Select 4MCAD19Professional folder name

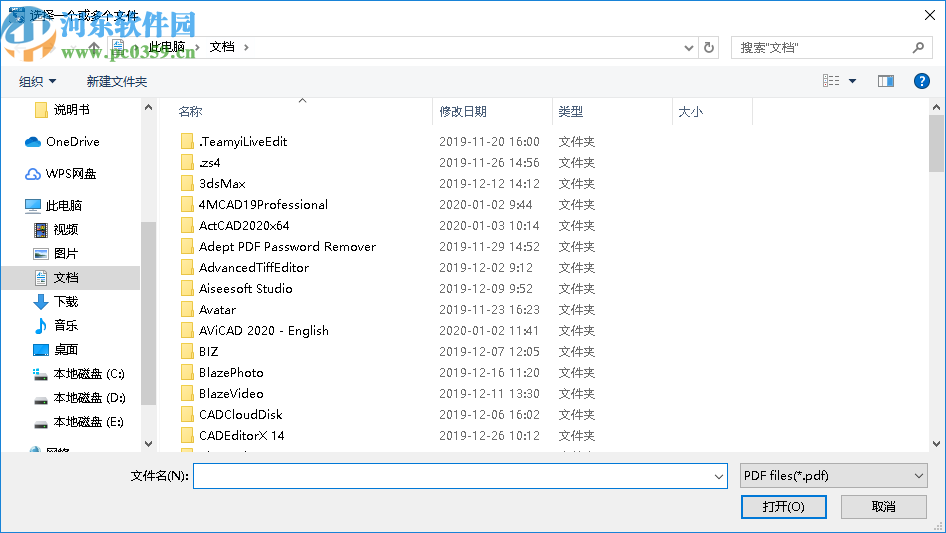click(x=264, y=205)
